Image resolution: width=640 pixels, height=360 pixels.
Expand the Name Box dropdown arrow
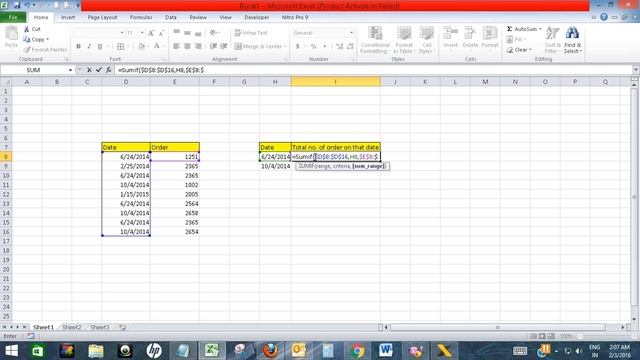point(70,70)
